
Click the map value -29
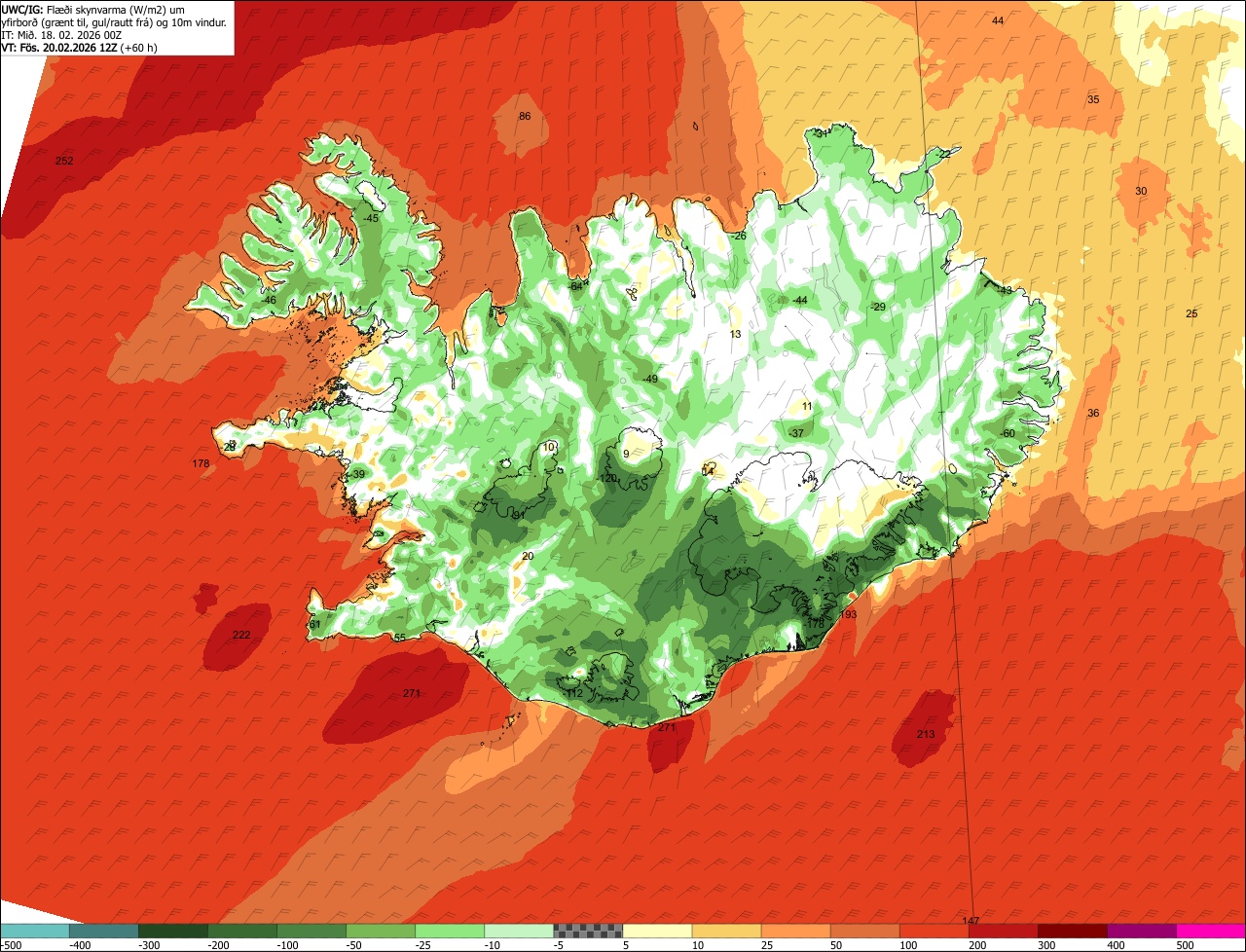tap(877, 307)
